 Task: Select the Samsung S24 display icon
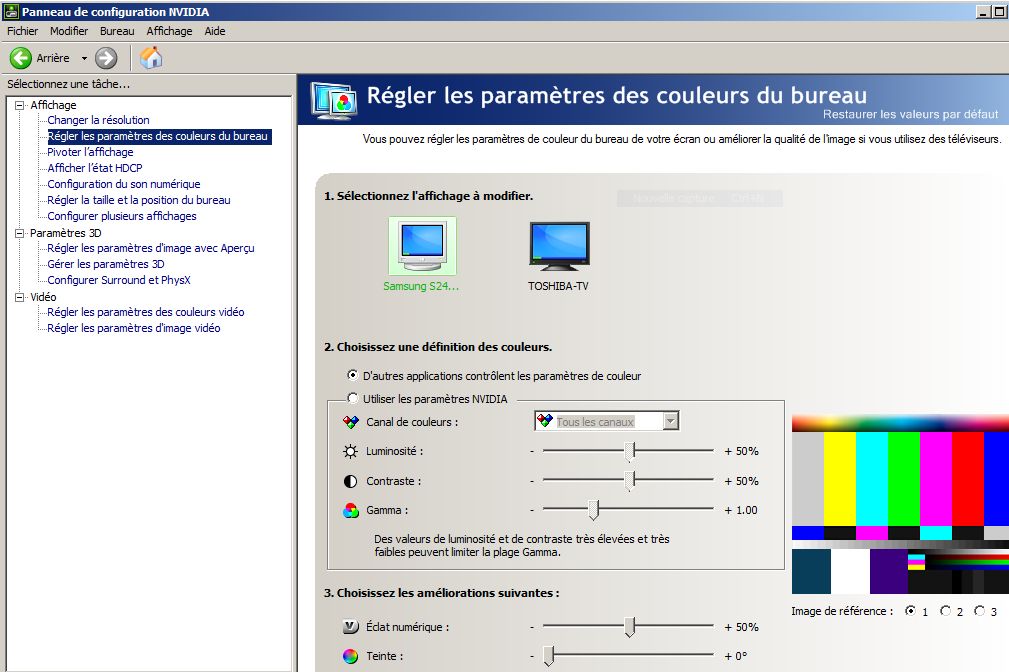(x=422, y=246)
